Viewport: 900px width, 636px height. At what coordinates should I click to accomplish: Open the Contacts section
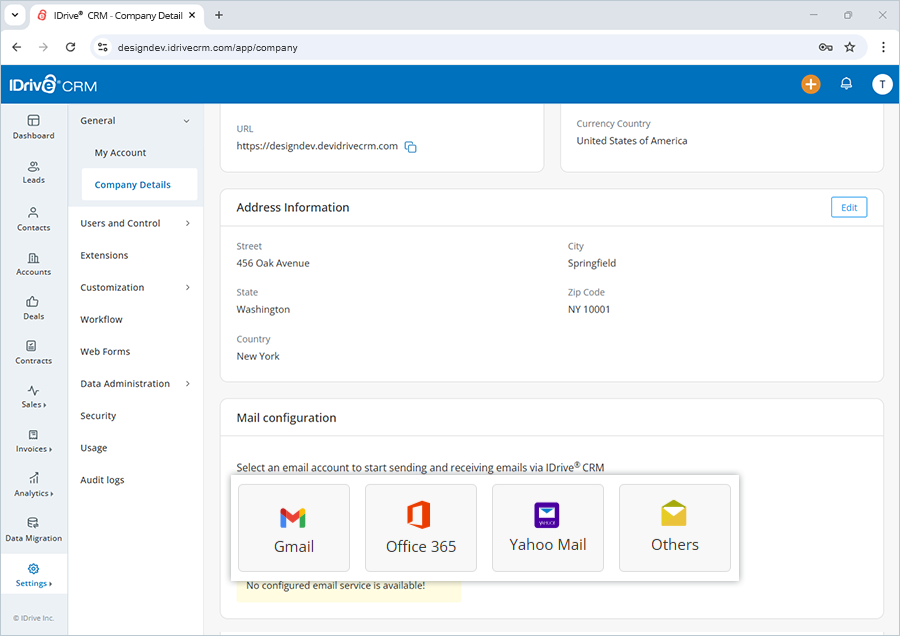33,220
